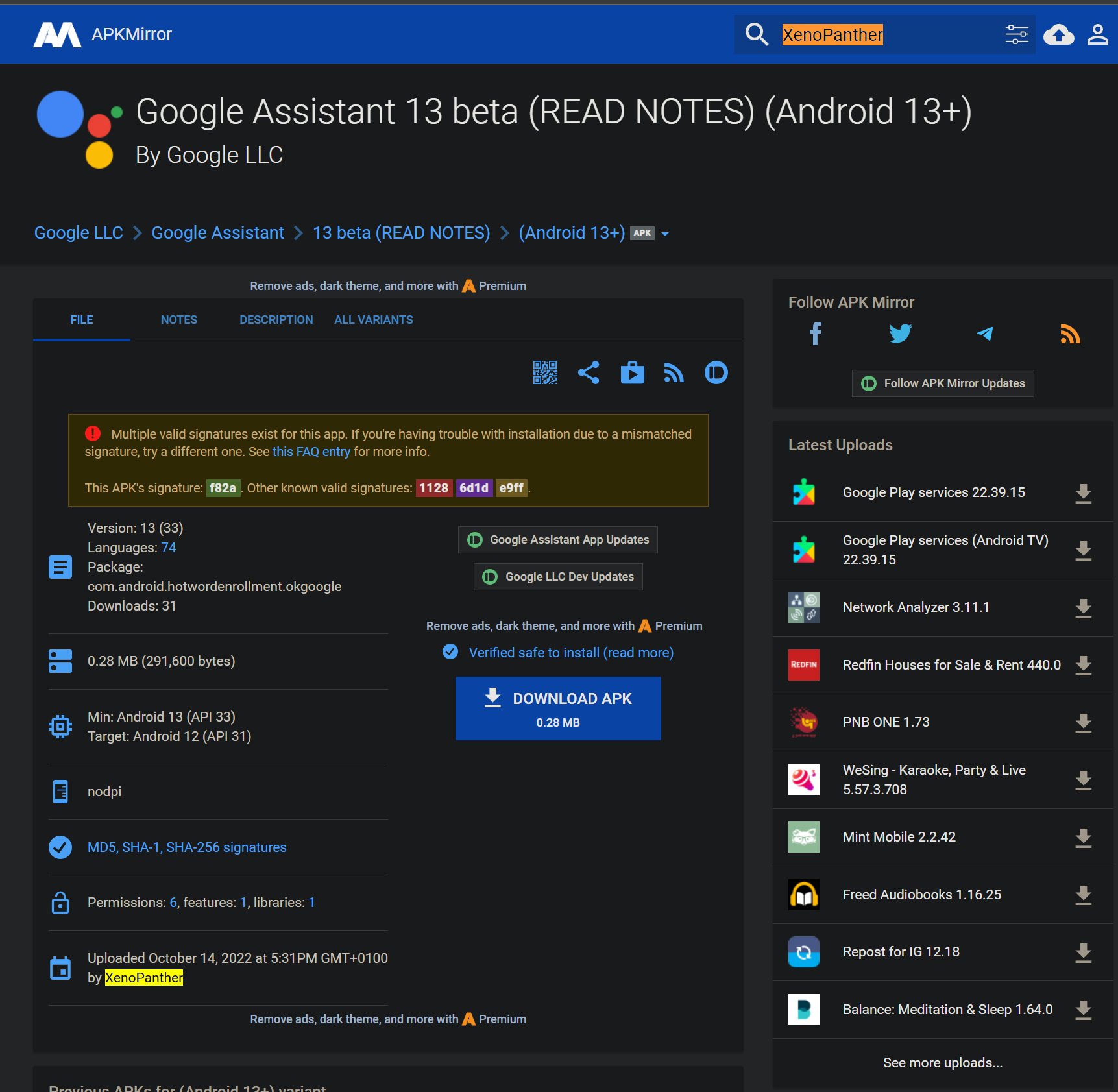This screenshot has height=1092, width=1118.
Task: Open the 1 features link
Action: [x=243, y=903]
